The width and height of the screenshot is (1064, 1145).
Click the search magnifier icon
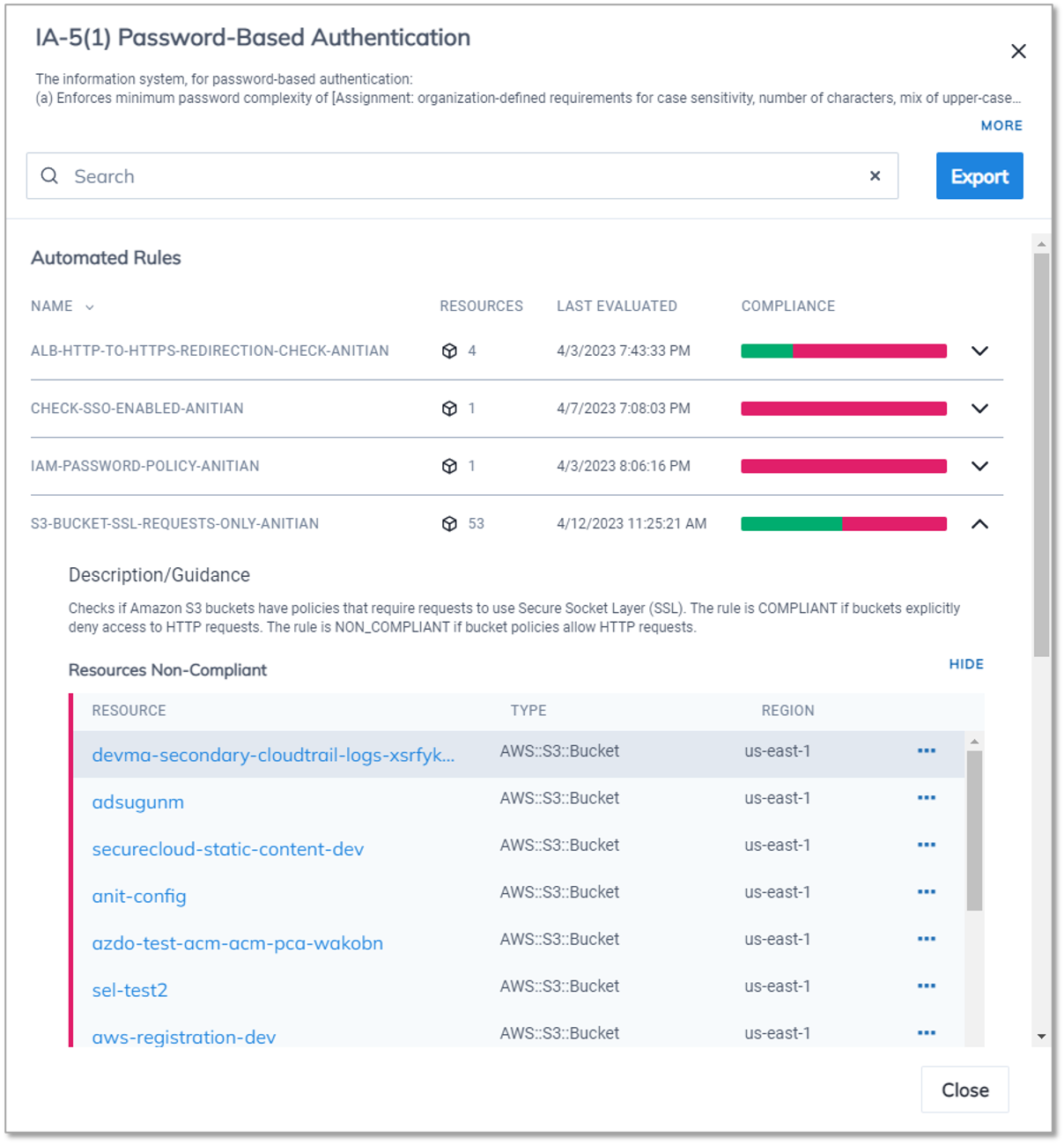point(50,176)
